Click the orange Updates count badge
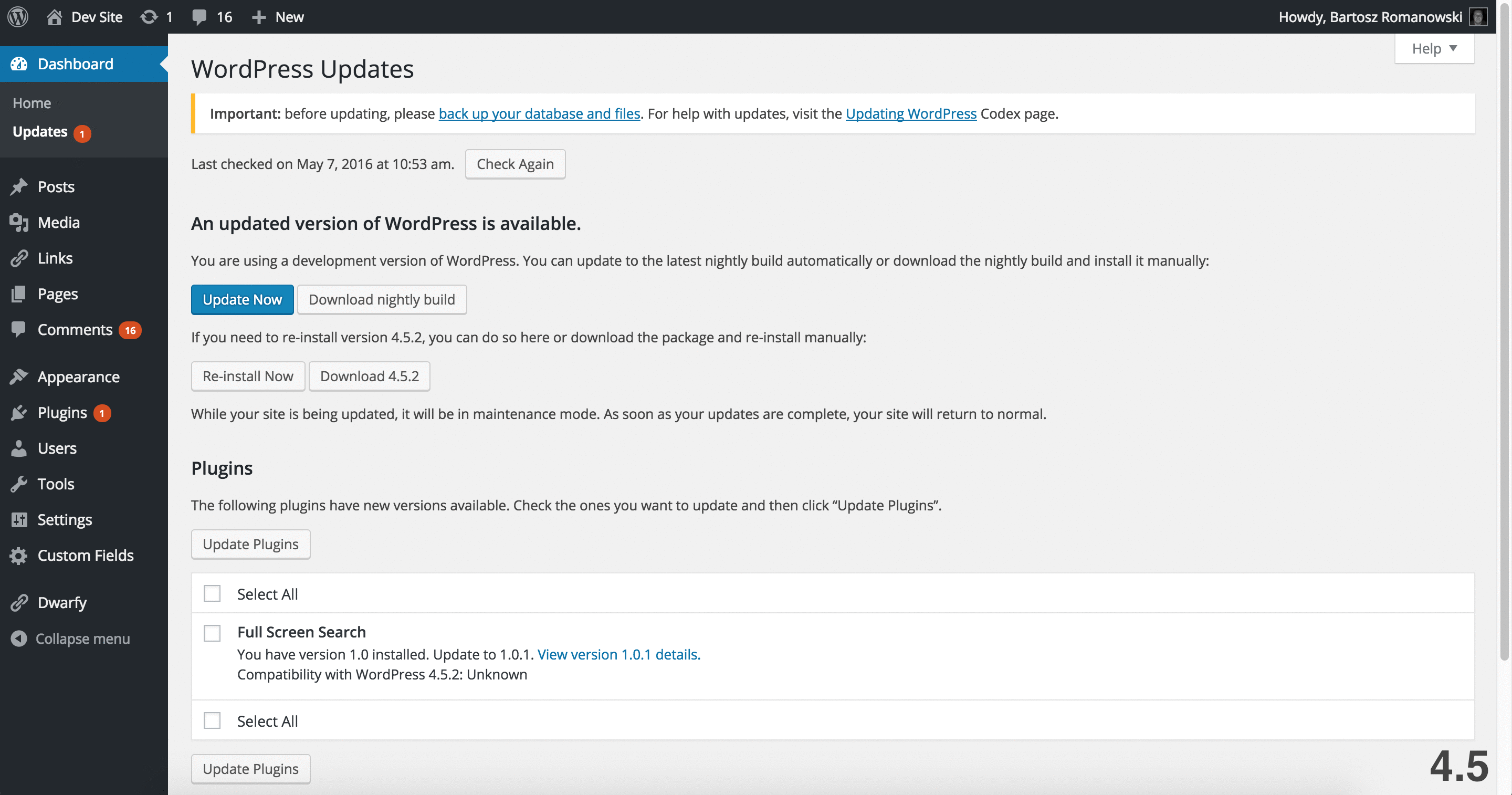 tap(82, 133)
